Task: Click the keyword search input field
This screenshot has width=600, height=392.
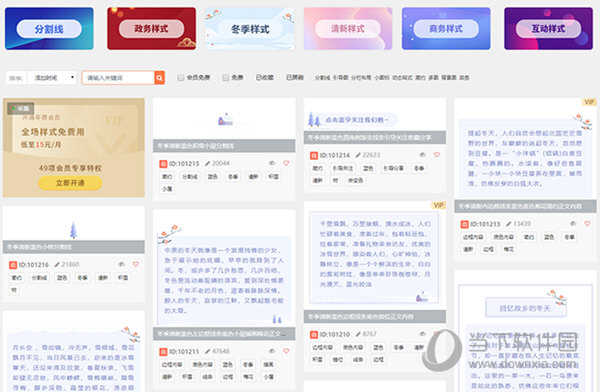Action: (x=118, y=78)
